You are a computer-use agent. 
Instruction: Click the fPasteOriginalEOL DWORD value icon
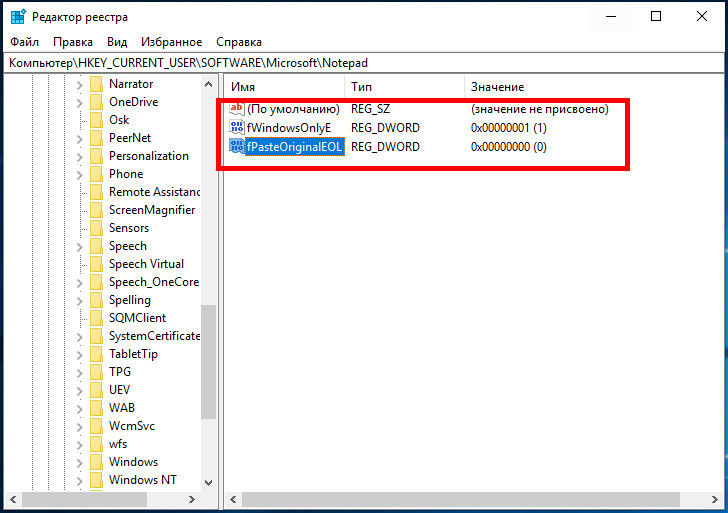point(237,146)
